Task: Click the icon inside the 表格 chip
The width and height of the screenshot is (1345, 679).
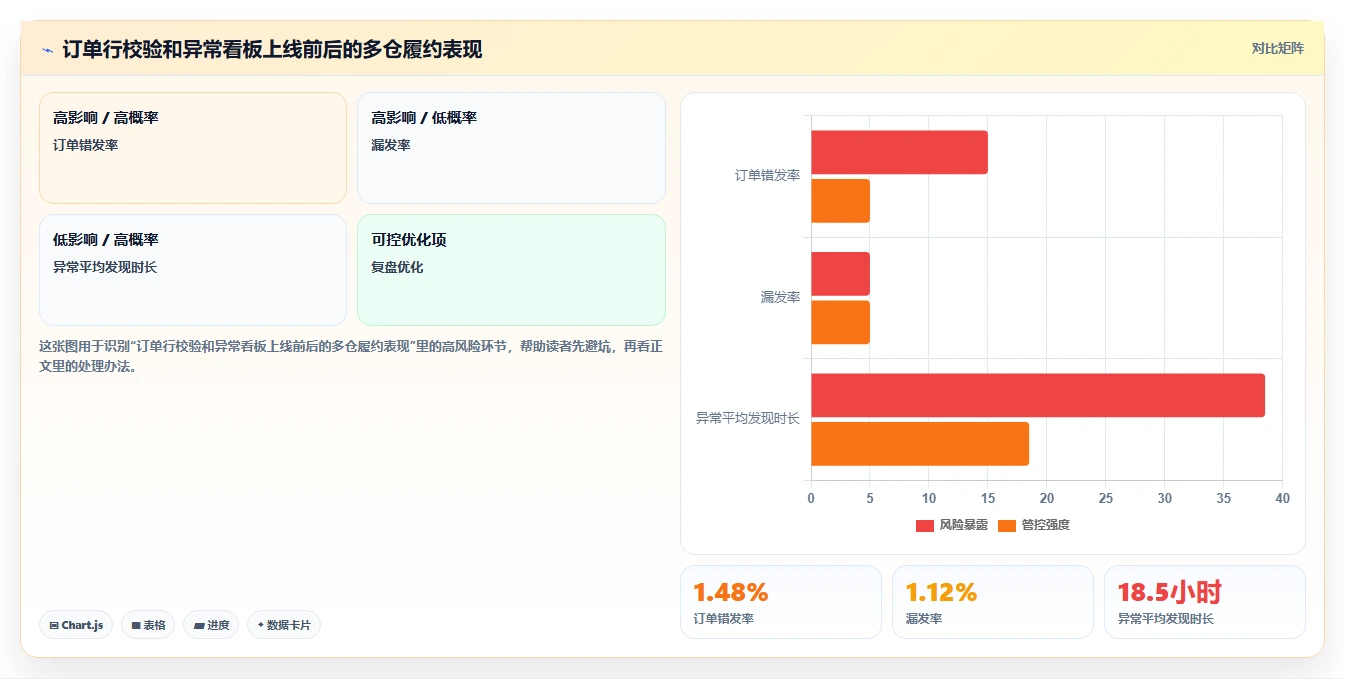Action: tap(136, 626)
